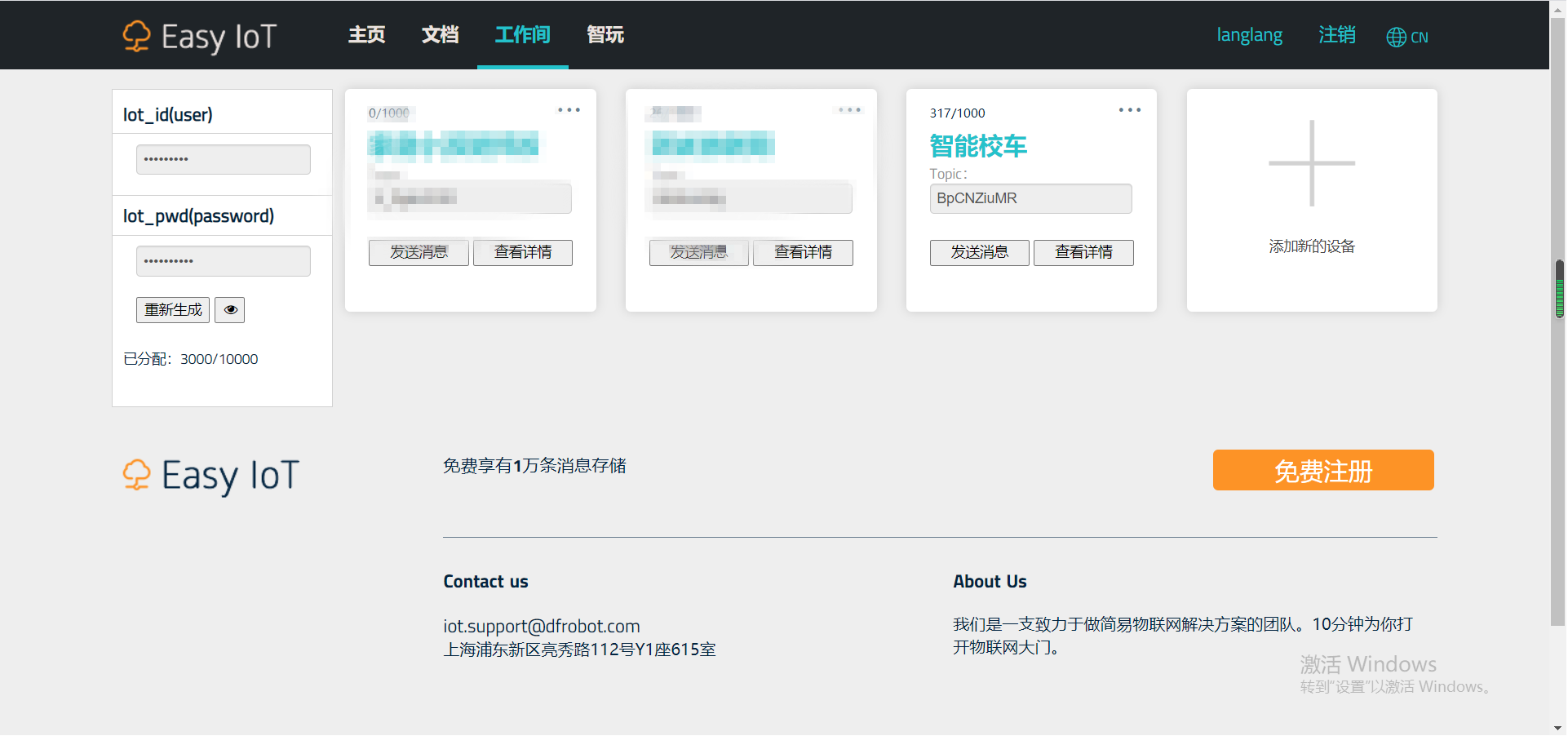This screenshot has width=1568, height=736.
Task: Toggle password visibility with eye icon
Action: click(230, 310)
